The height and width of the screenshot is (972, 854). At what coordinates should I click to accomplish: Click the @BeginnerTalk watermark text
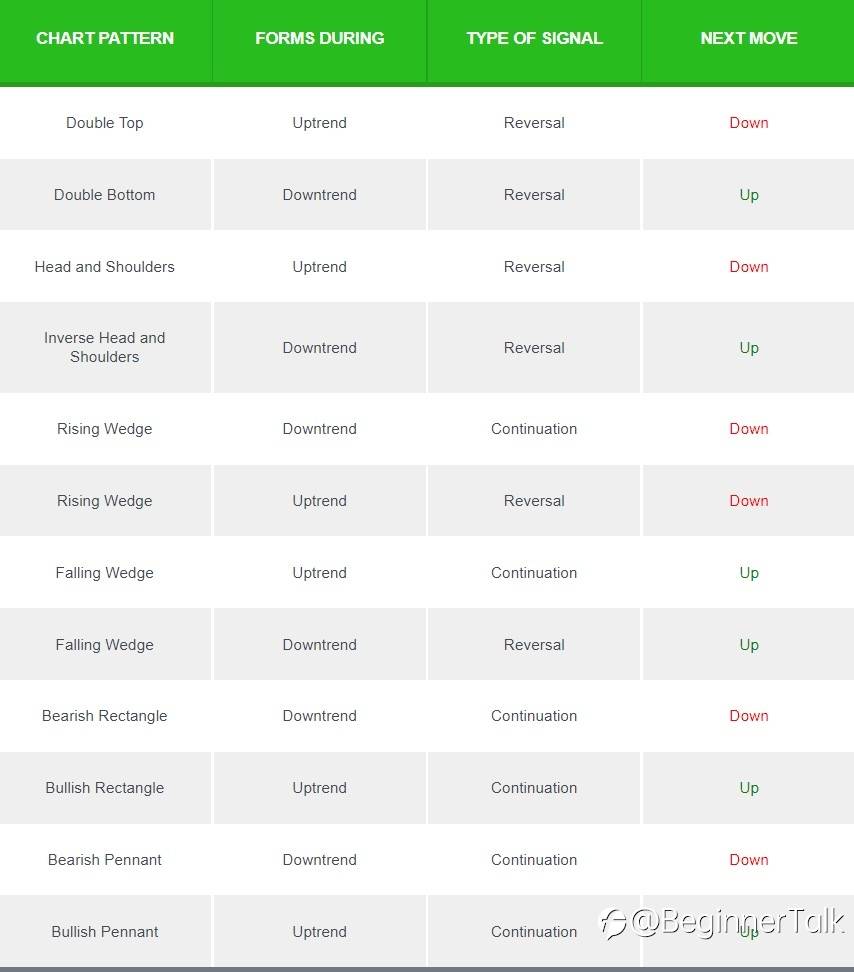tap(737, 922)
